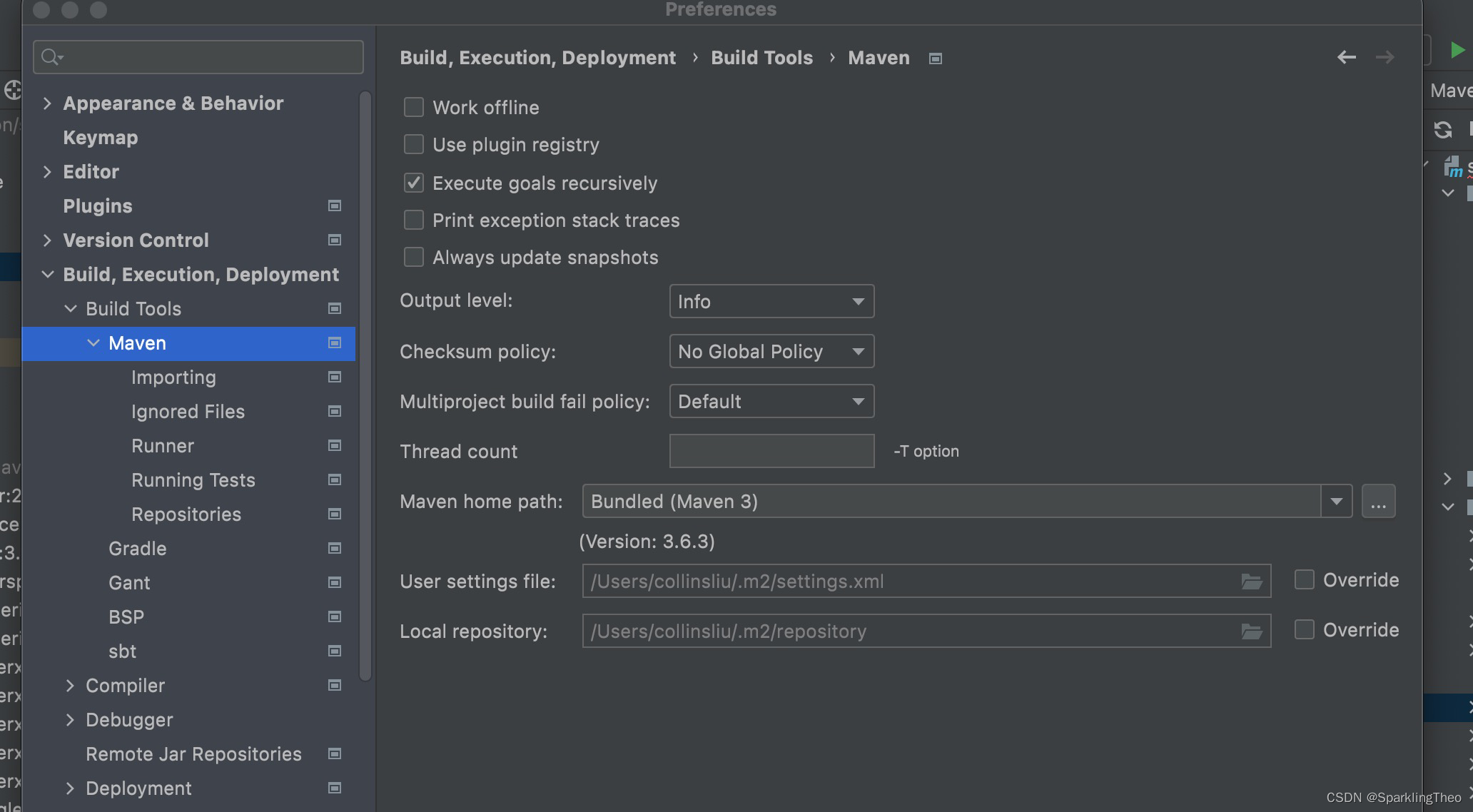Viewport: 1473px width, 812px height.
Task: Click the back navigation arrow
Action: coord(1346,57)
